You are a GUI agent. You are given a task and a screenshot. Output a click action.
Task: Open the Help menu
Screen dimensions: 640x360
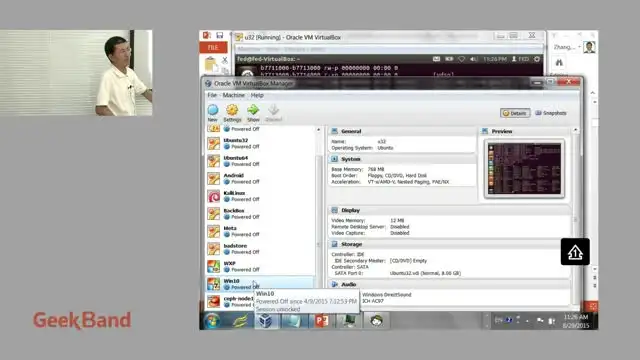pos(257,95)
